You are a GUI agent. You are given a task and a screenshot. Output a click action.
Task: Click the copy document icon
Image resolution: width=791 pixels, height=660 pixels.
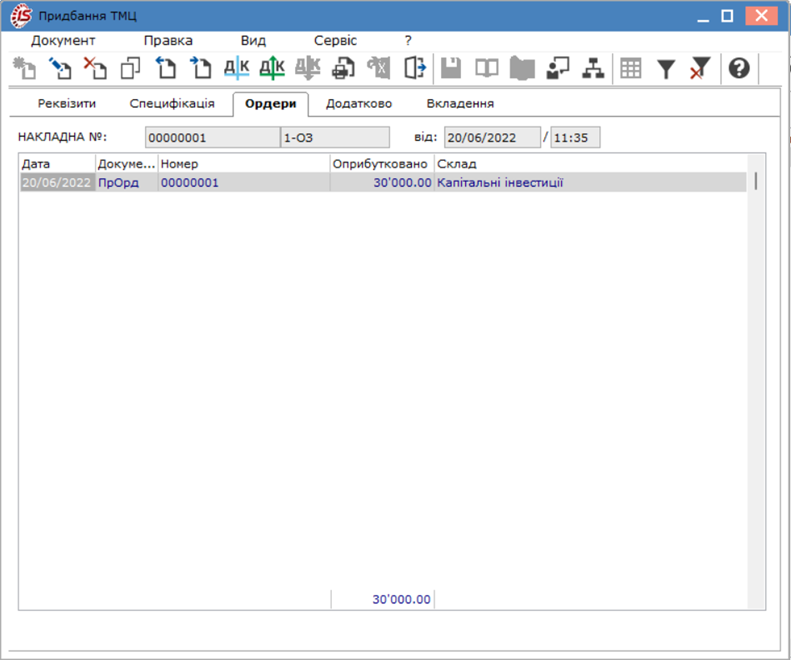(130, 68)
